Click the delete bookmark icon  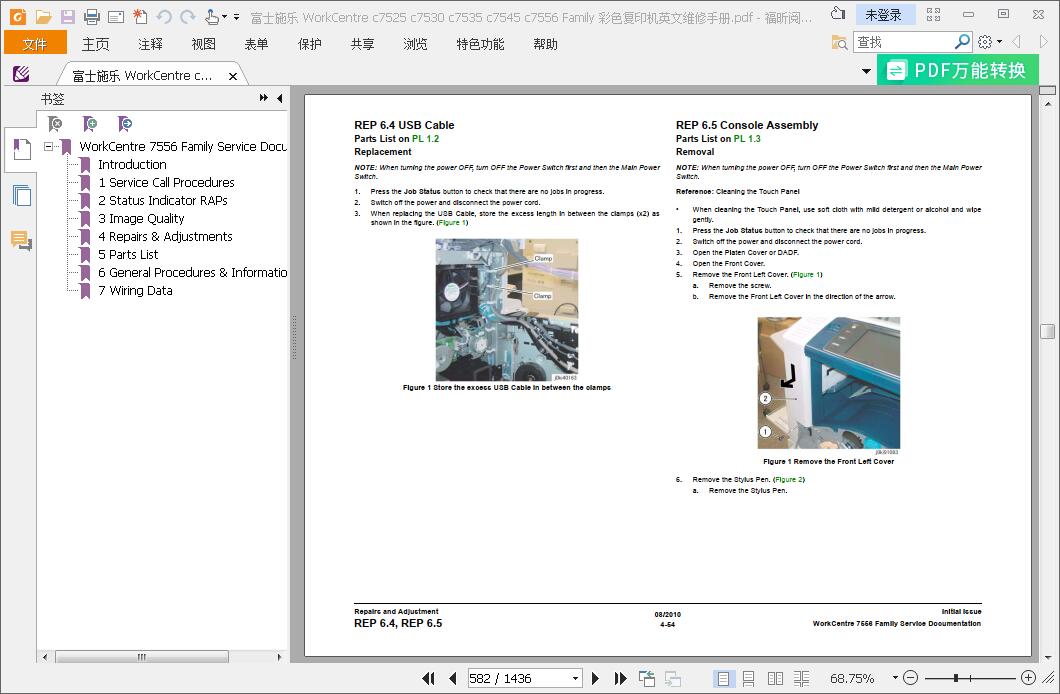coord(55,124)
